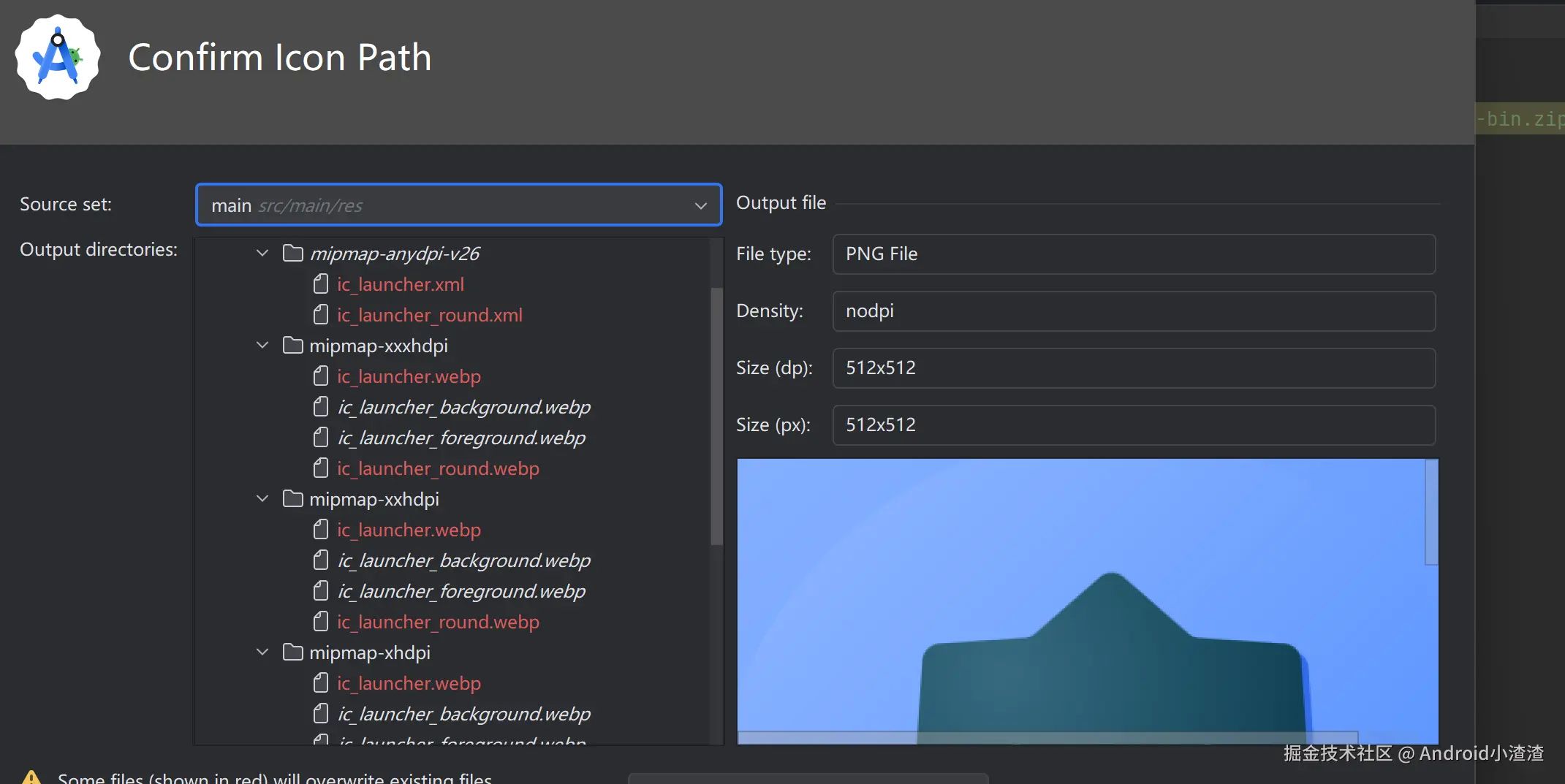This screenshot has height=784, width=1565.
Task: Click the Source set: label
Action: (x=66, y=204)
